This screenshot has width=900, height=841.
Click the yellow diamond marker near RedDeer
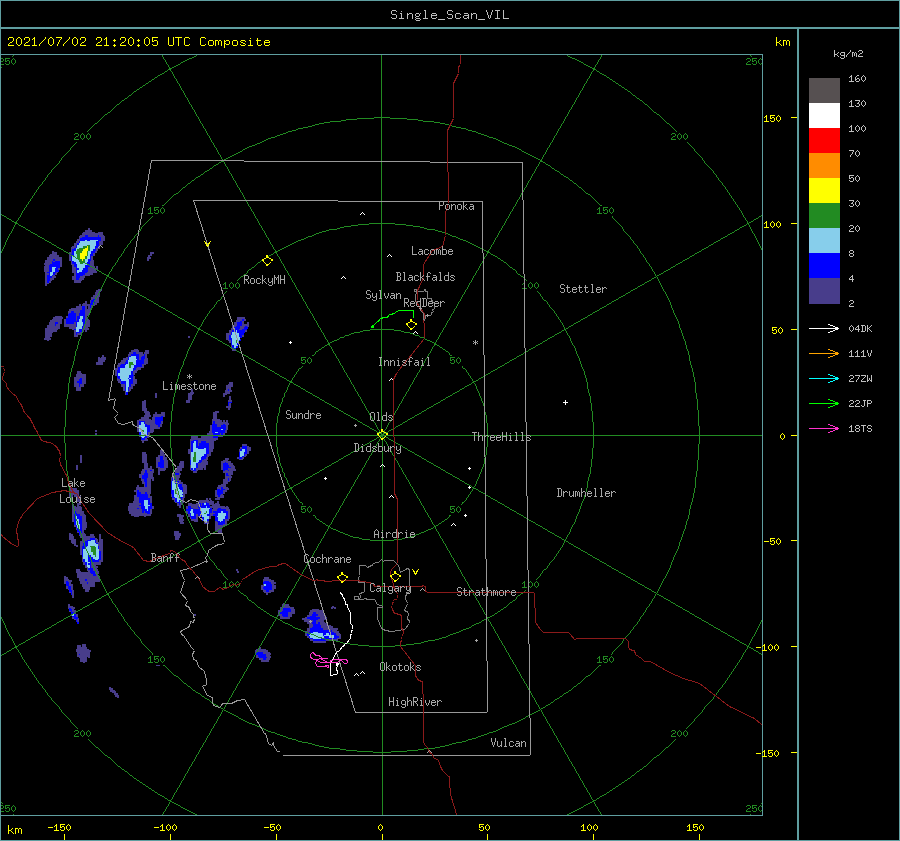411,325
